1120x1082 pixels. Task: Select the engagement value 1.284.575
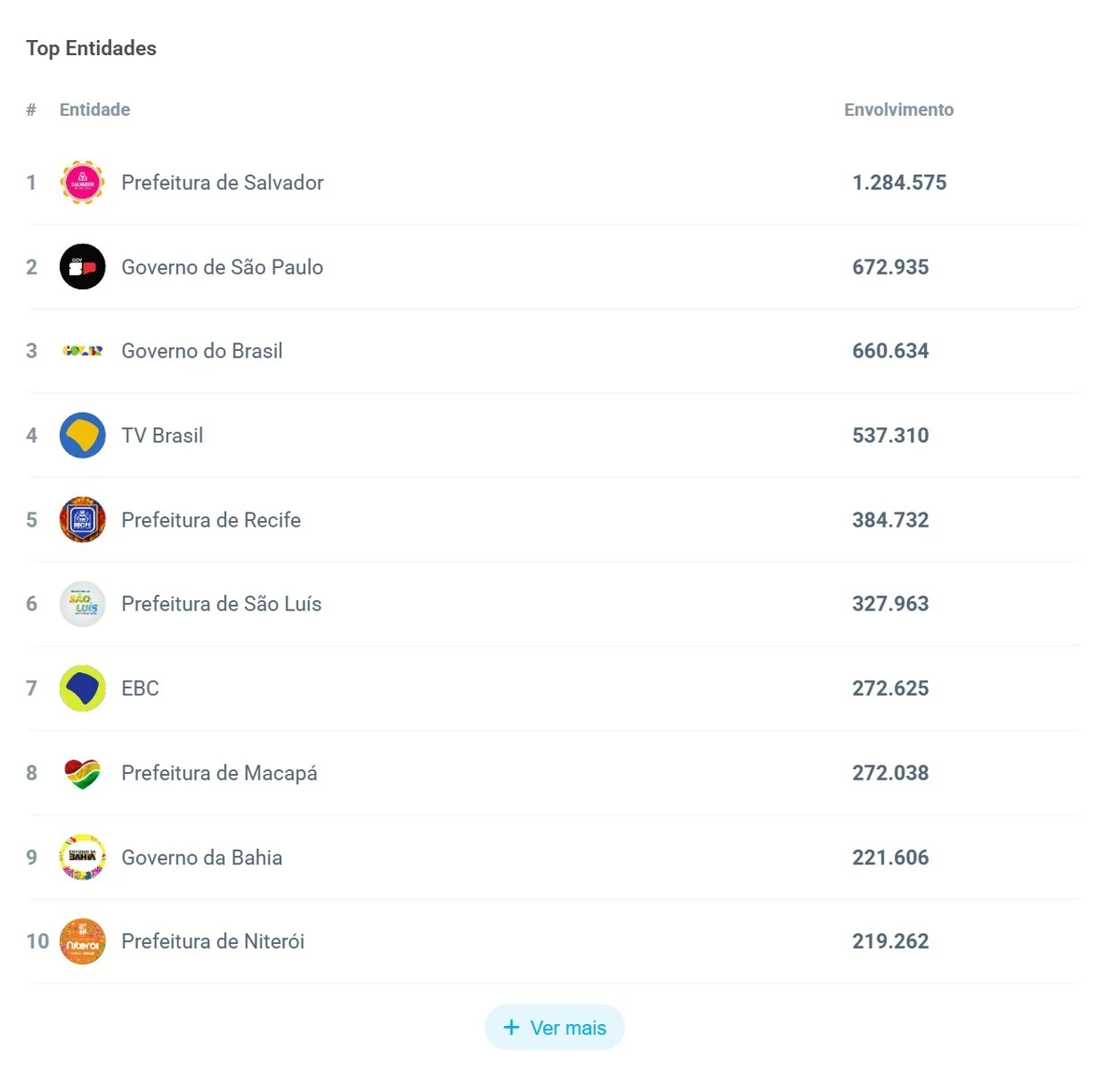[x=900, y=182]
